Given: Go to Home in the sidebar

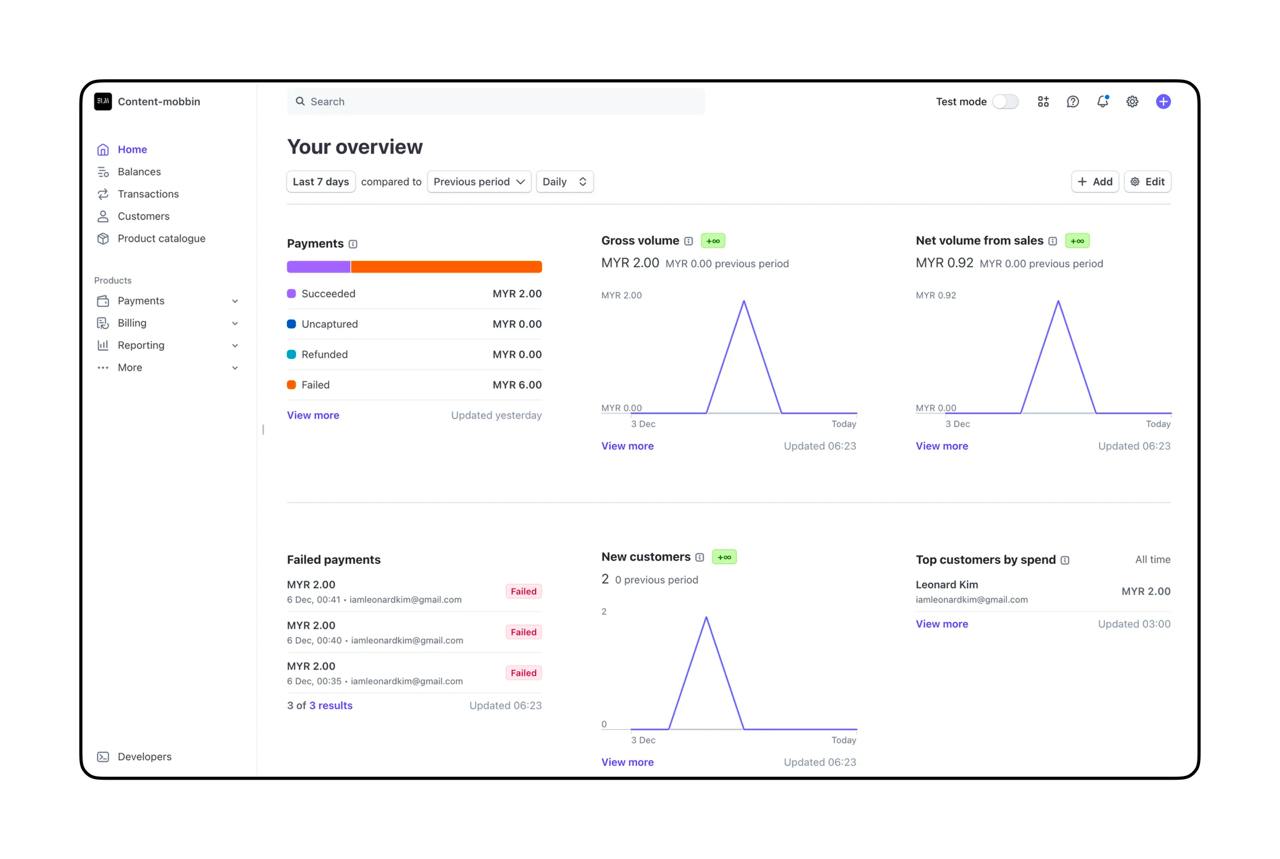Looking at the screenshot, I should [132, 150].
